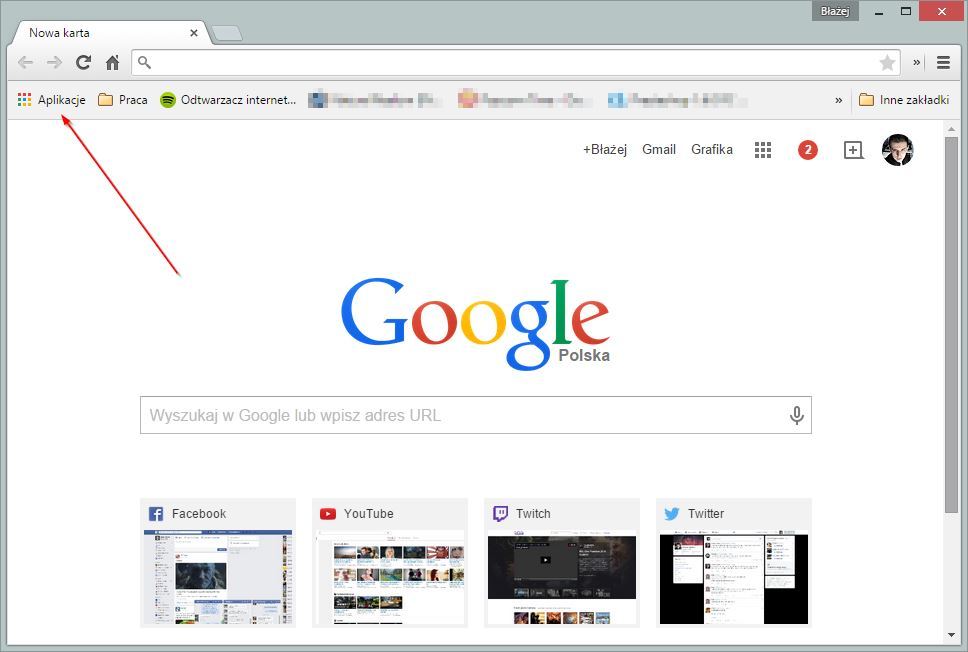
Task: Open the Odtwarzacz internet... Spotify bookmark
Action: (228, 100)
